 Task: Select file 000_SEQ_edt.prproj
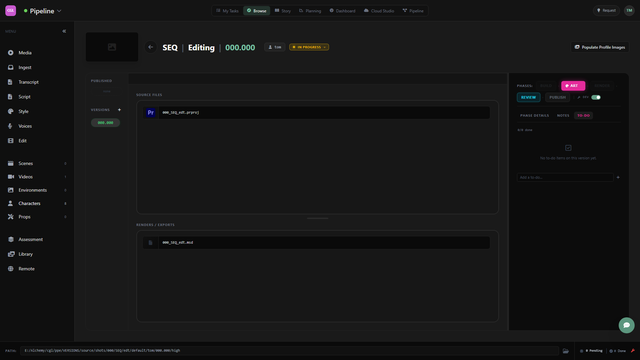(316, 113)
